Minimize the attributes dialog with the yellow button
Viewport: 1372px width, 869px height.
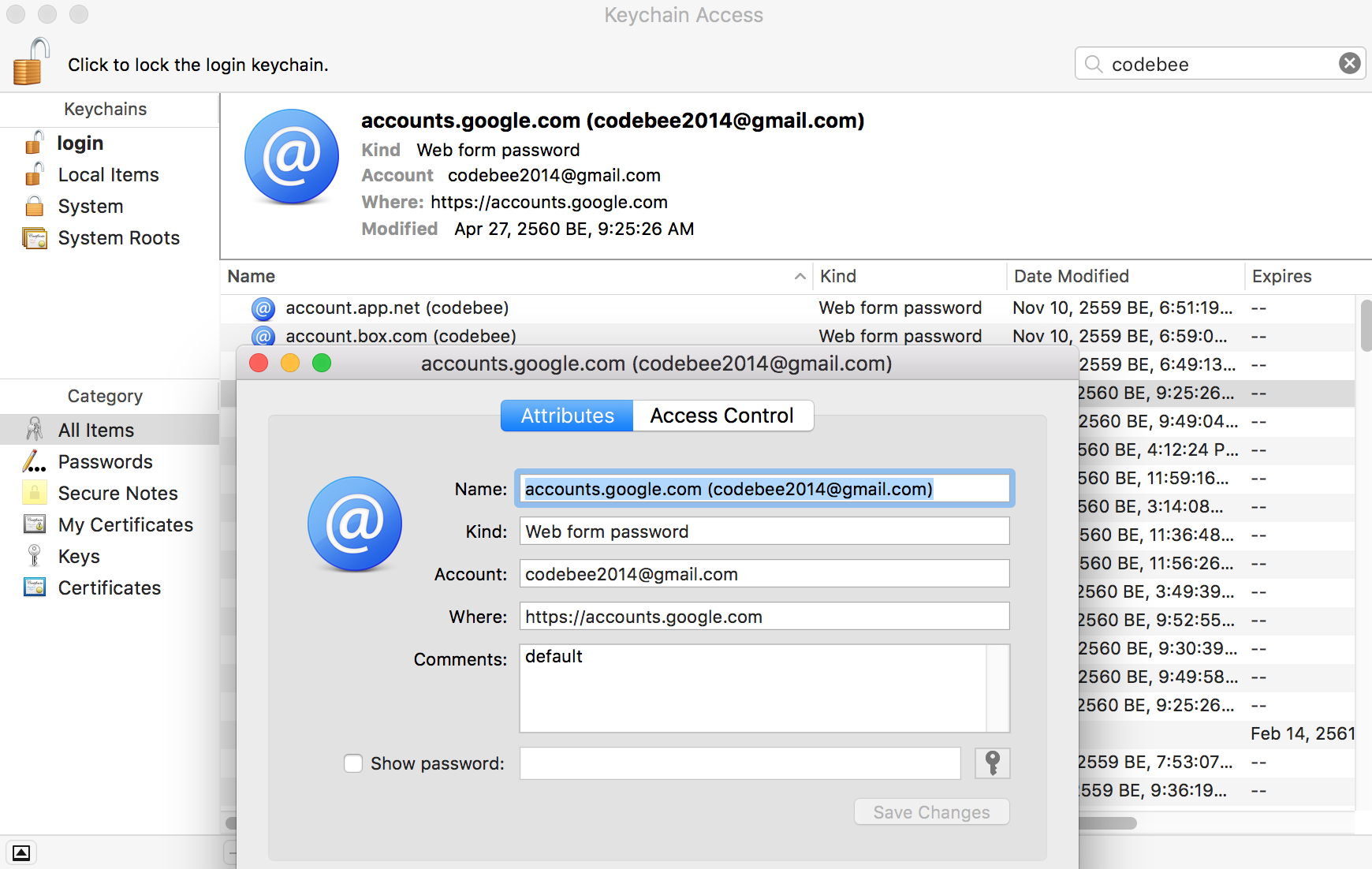click(x=290, y=363)
